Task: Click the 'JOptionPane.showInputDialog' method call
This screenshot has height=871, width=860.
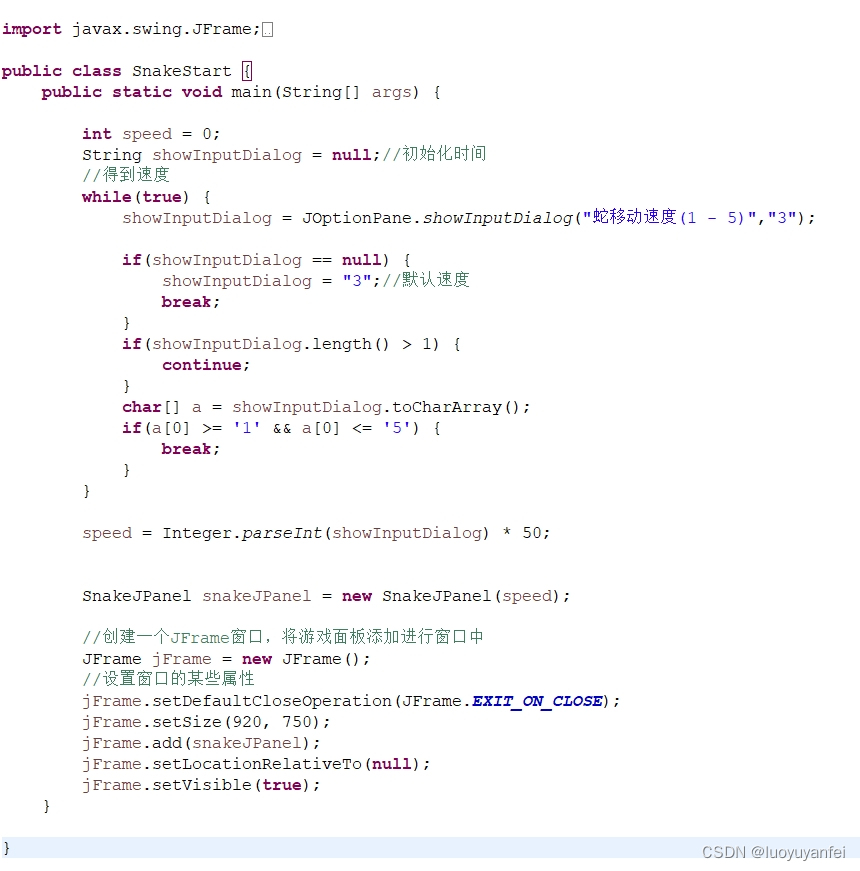Action: pos(437,218)
